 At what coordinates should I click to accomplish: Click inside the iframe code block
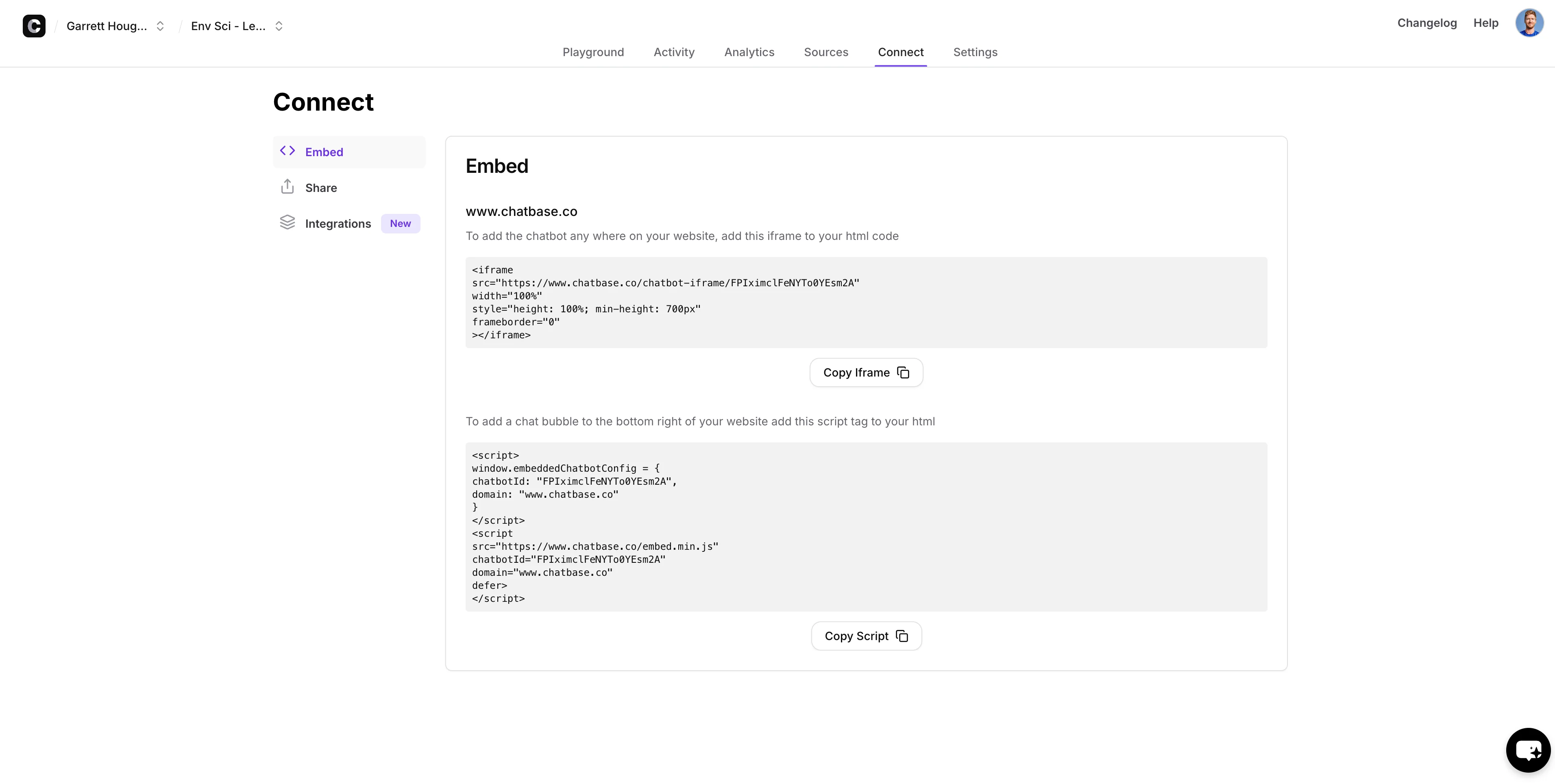click(866, 303)
